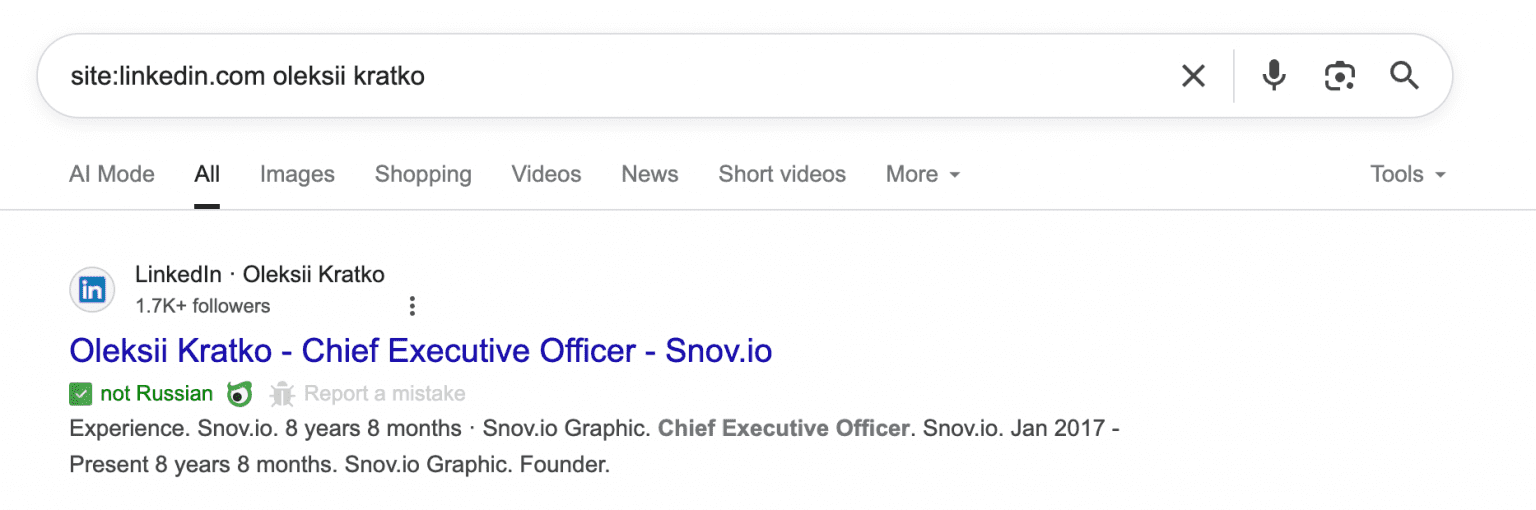Open three-dot menu beside LinkedIn result
The image size is (1536, 510).
412,306
